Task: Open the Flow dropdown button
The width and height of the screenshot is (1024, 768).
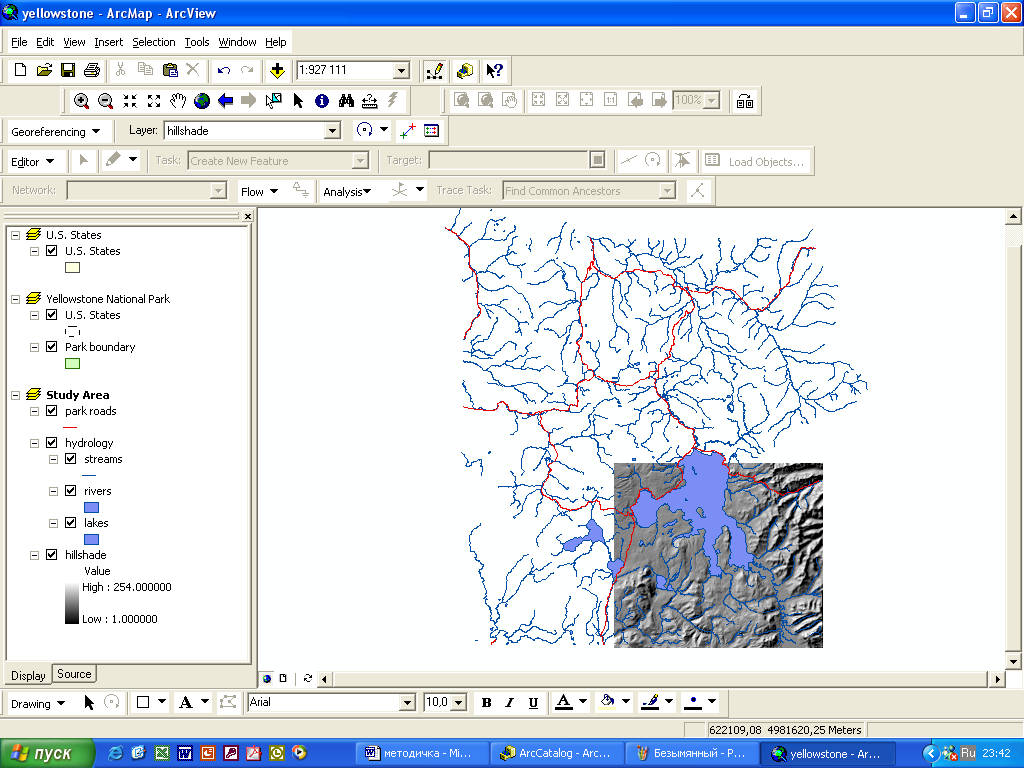Action: tap(259, 191)
